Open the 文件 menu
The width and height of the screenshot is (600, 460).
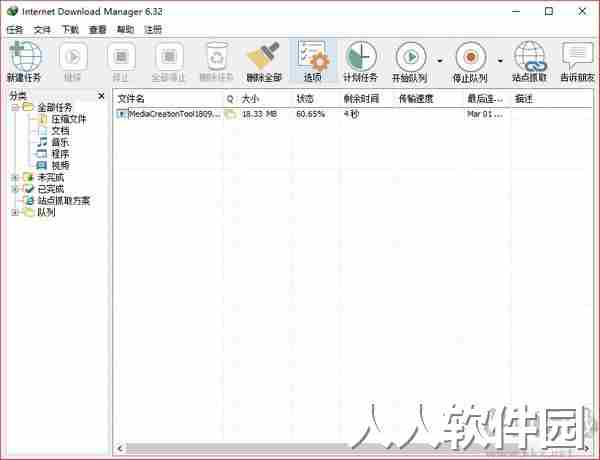42,29
